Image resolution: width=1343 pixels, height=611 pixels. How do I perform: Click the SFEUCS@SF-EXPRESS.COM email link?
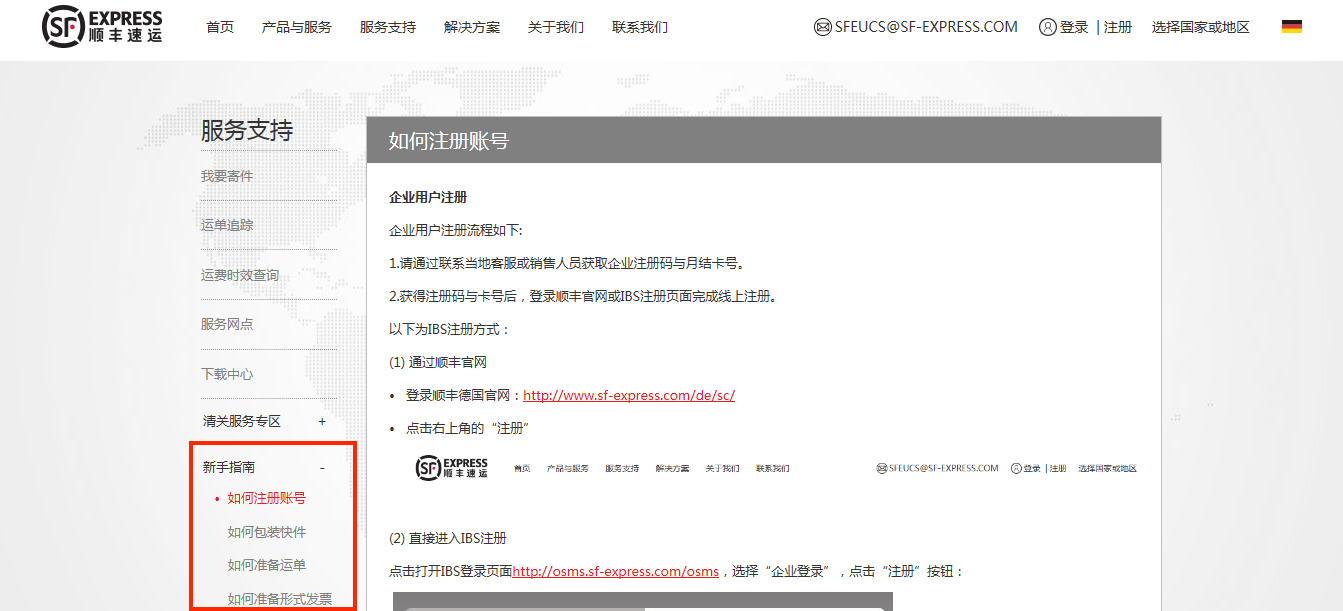pyautogui.click(x=926, y=27)
